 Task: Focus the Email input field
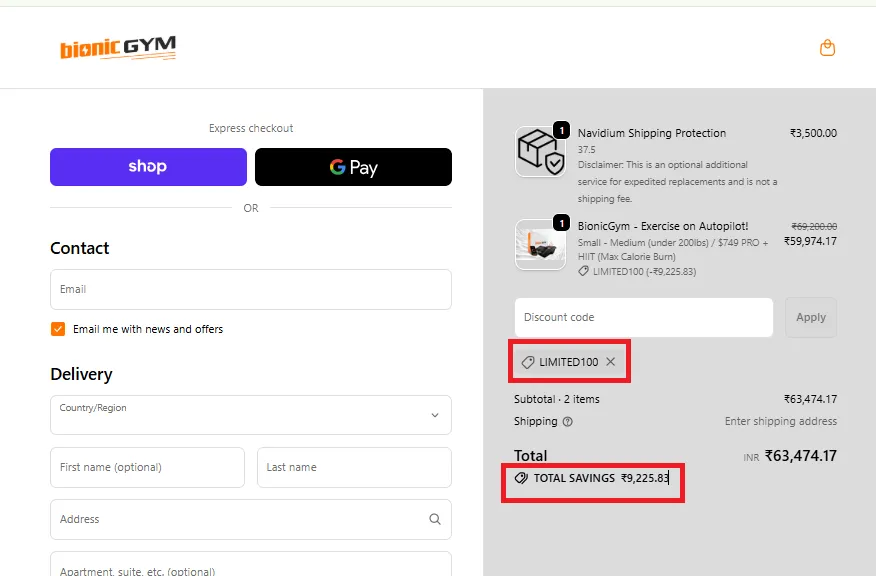(250, 289)
